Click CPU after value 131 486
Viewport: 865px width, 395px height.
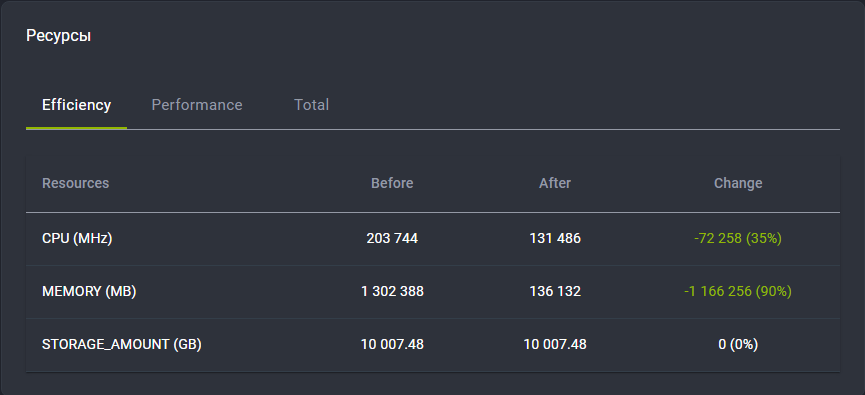pos(555,239)
